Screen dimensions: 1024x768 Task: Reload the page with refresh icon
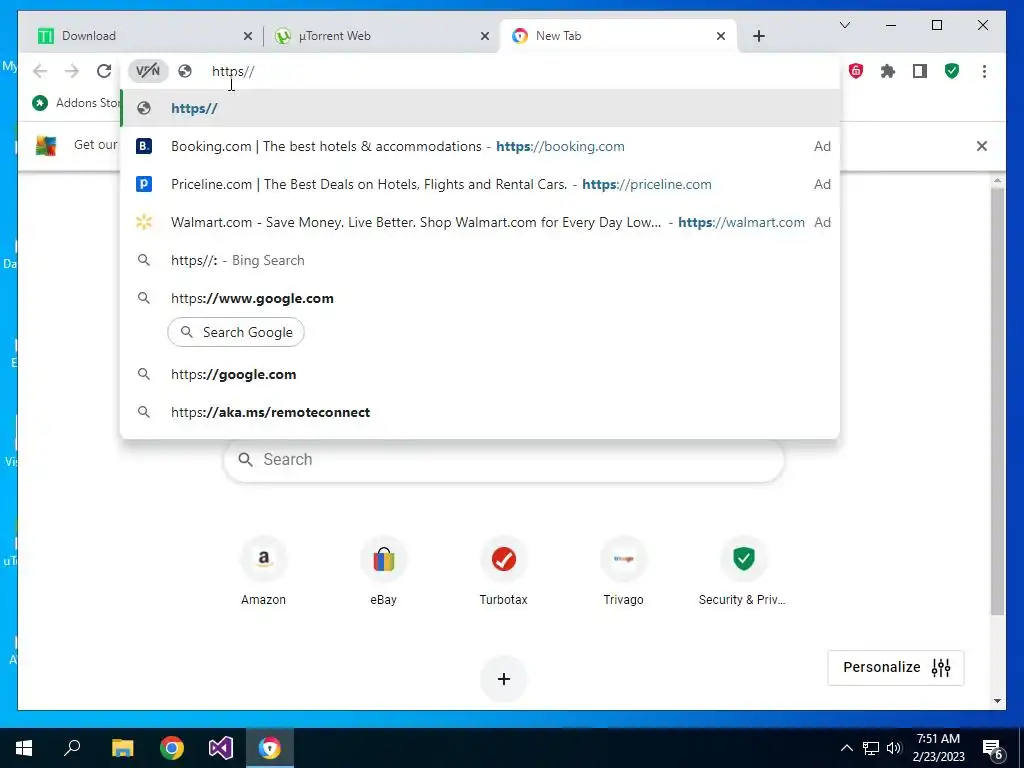104,71
